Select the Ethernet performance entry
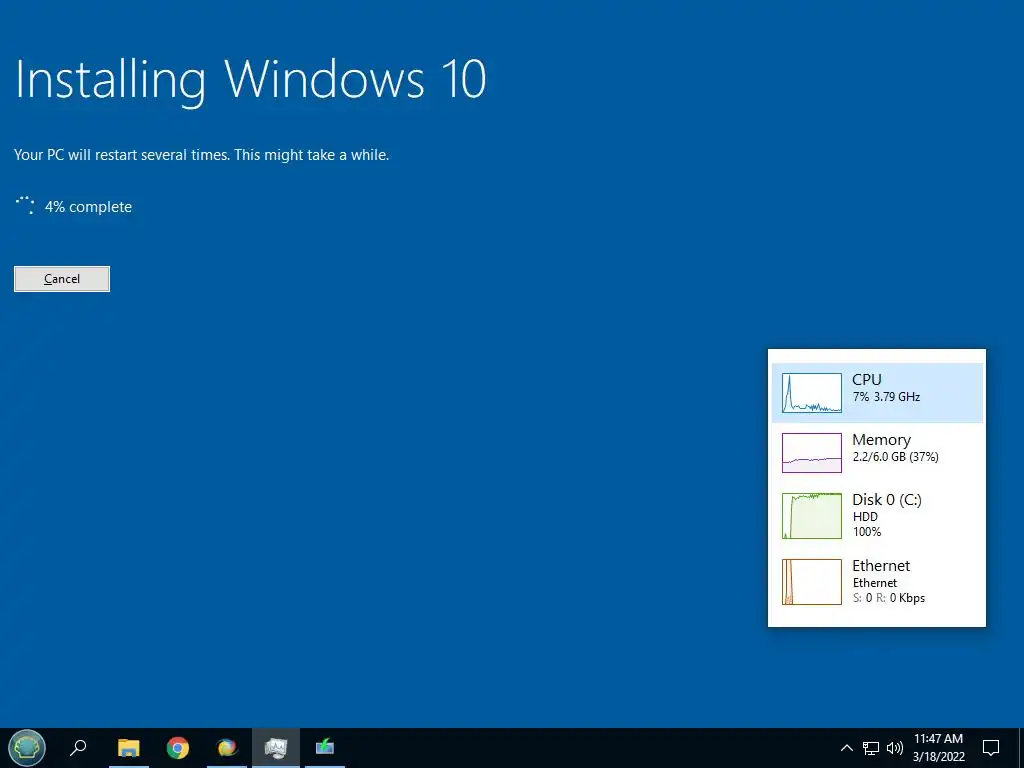The image size is (1024, 768). coord(877,581)
